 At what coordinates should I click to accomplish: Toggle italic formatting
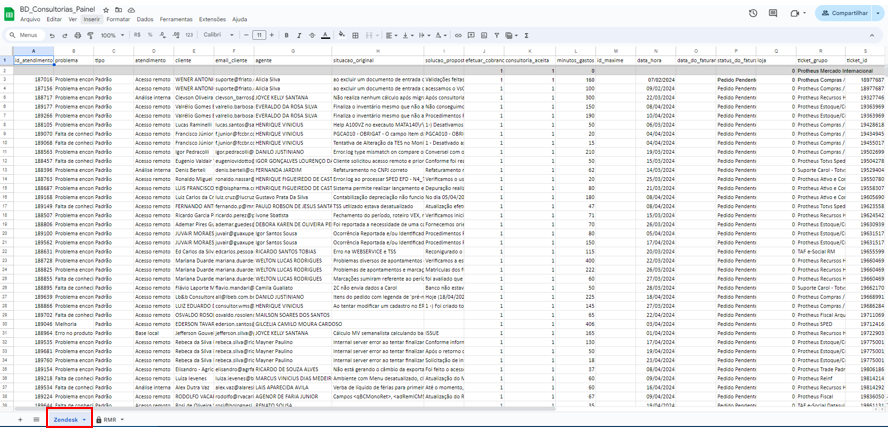tap(299, 35)
